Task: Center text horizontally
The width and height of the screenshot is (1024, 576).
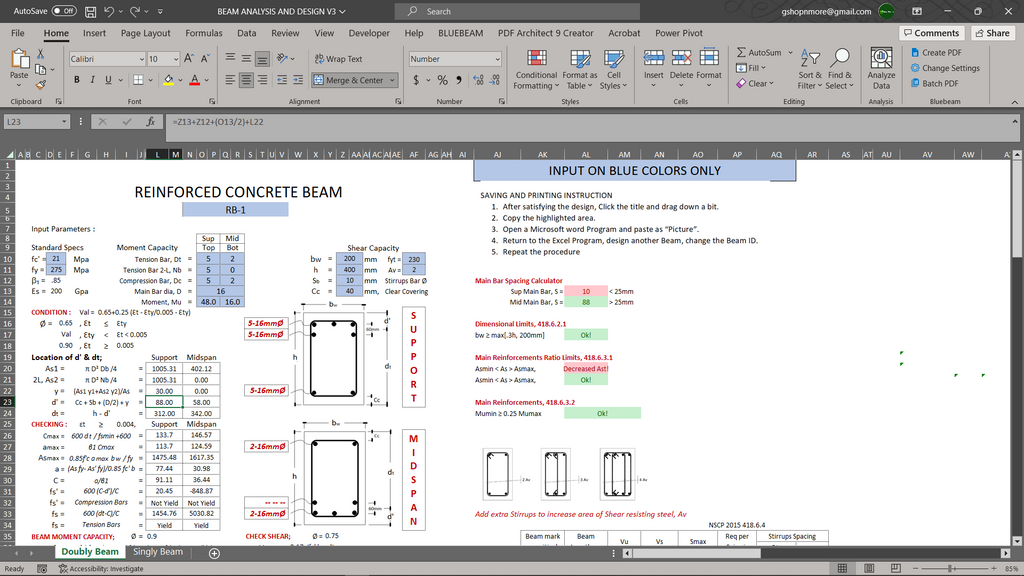Action: (x=246, y=80)
